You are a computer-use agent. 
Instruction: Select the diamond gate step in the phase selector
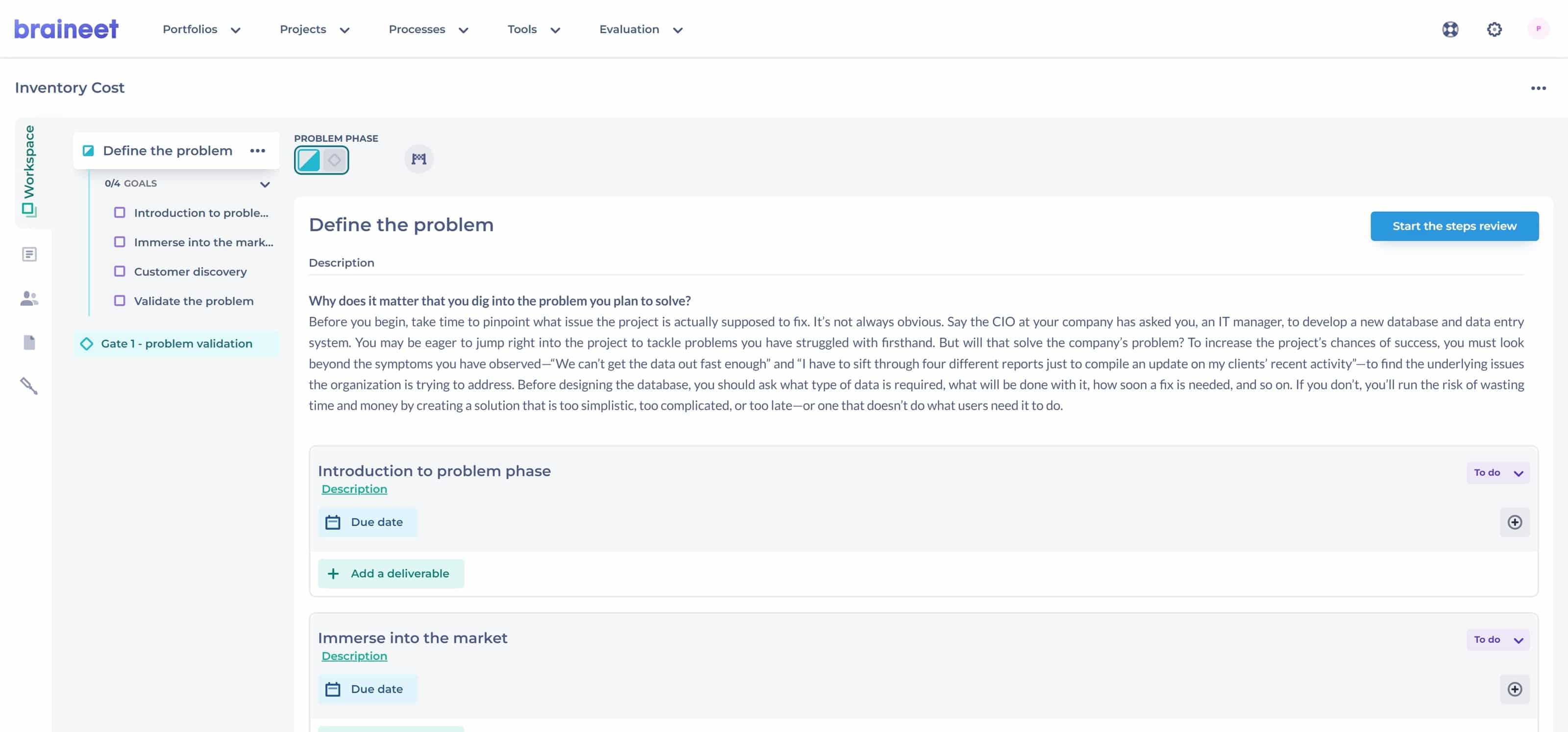(334, 160)
